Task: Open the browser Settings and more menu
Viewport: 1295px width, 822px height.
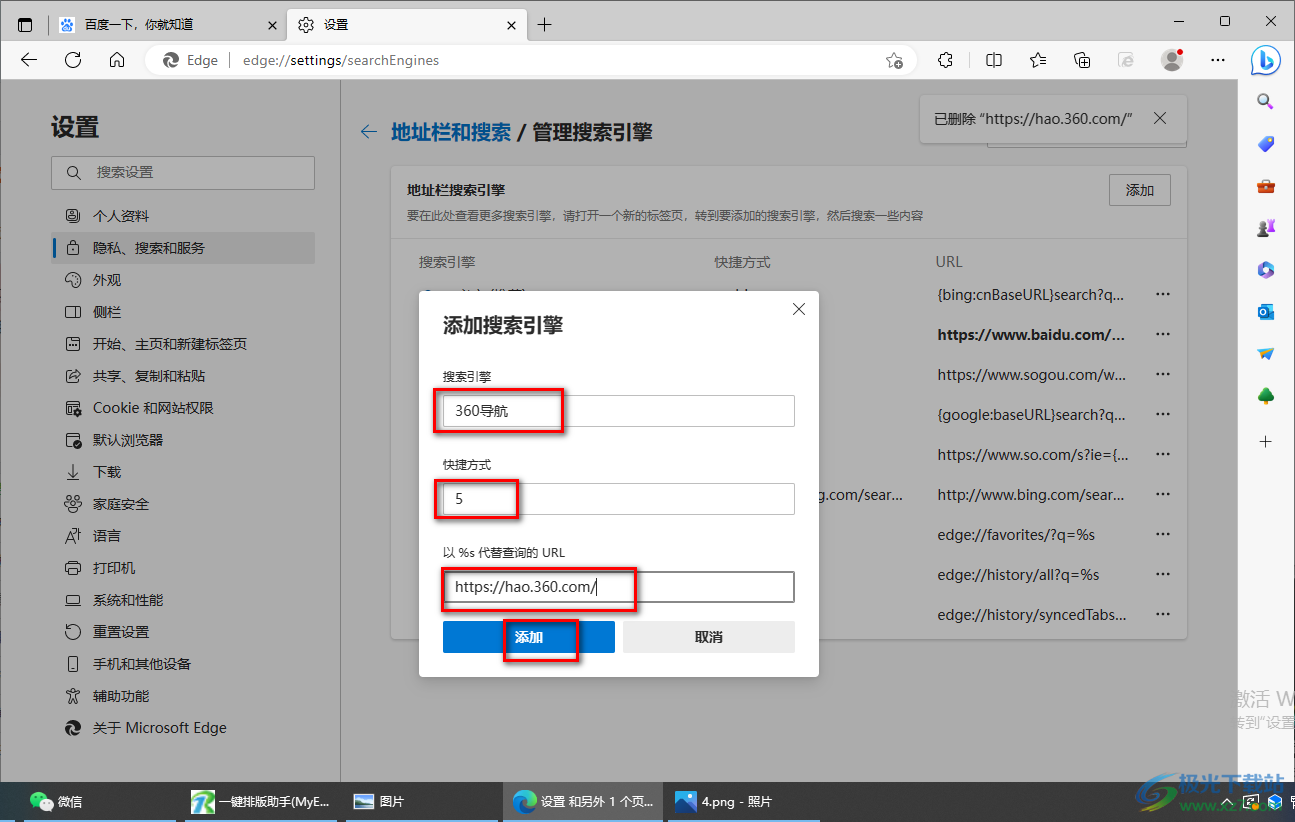Action: pyautogui.click(x=1218, y=60)
